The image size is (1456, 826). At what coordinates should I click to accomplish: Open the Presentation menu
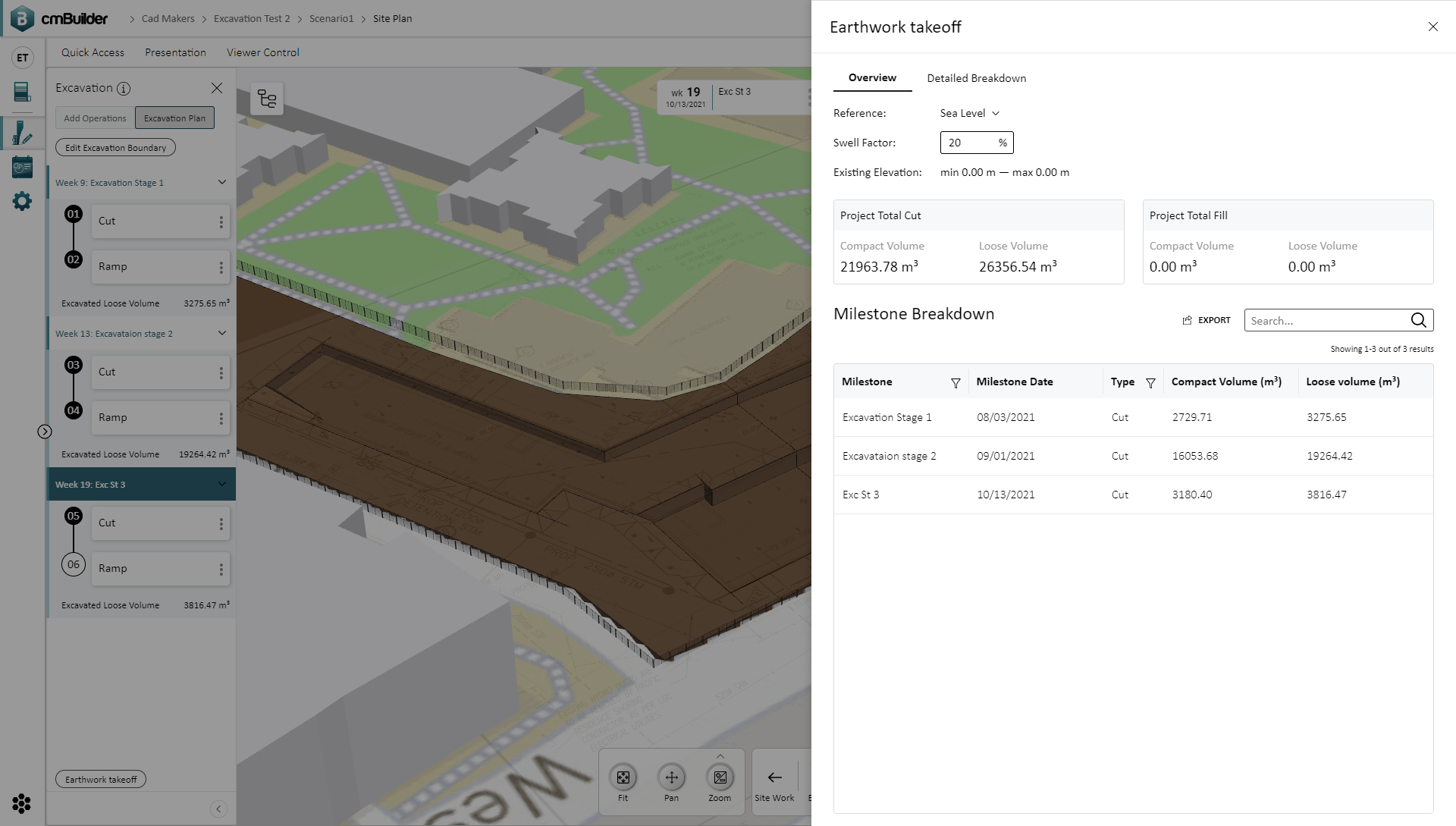[175, 52]
